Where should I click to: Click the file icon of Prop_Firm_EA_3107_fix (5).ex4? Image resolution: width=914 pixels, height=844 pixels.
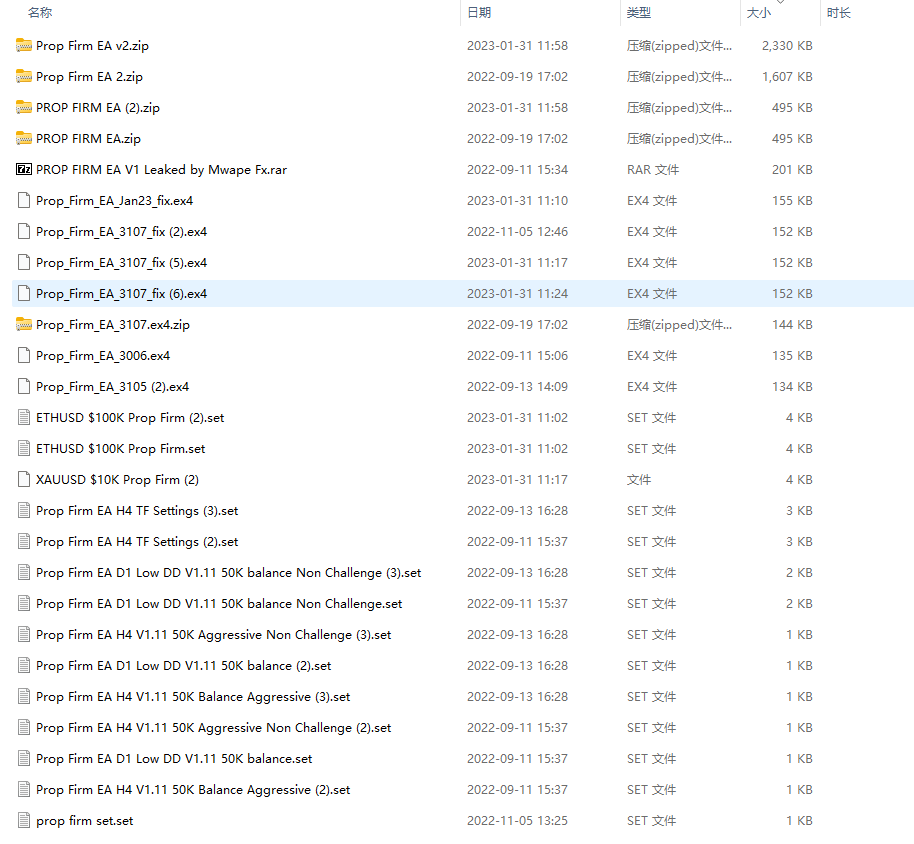[x=24, y=262]
